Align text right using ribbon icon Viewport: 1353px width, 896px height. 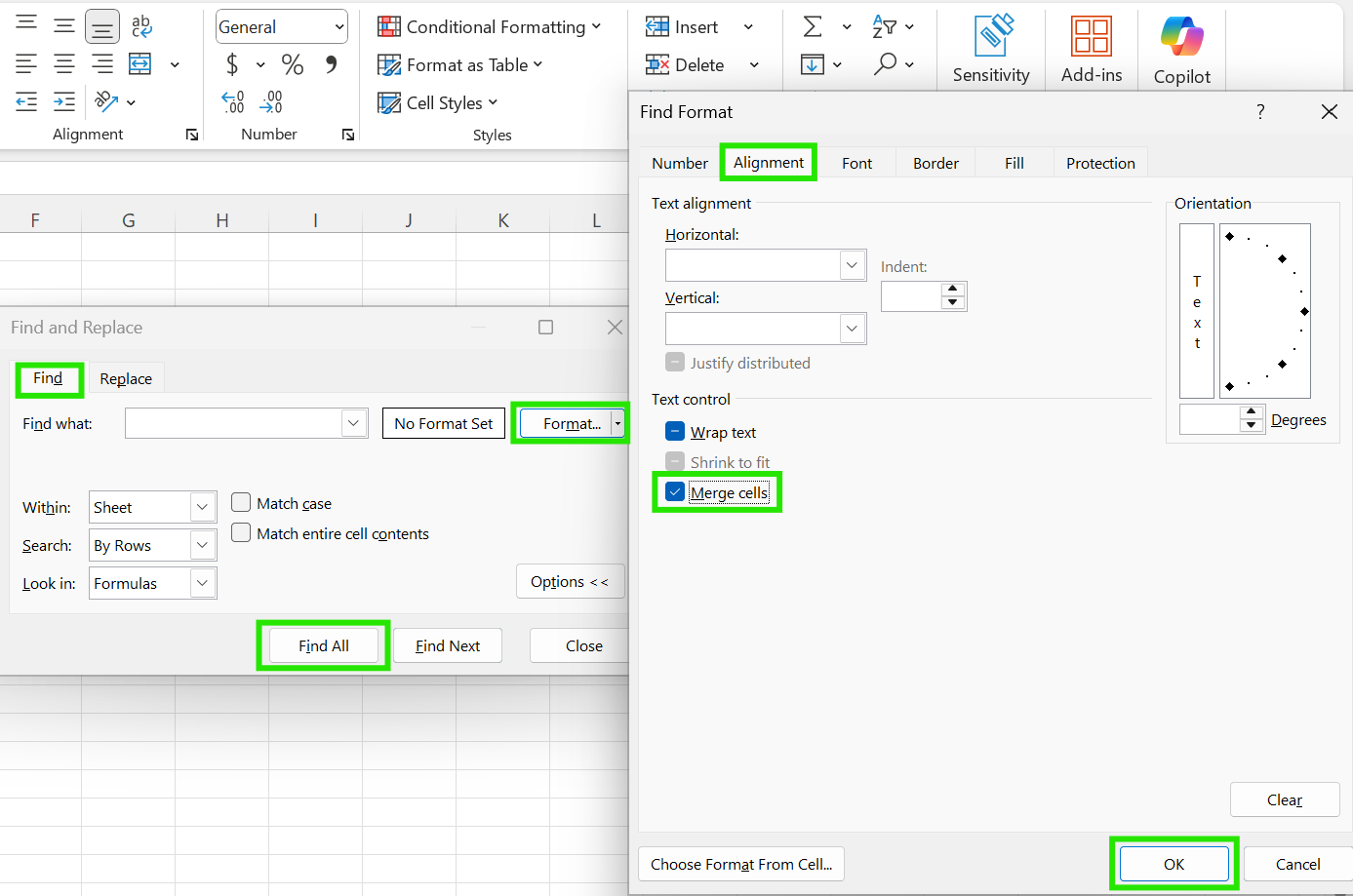102,64
